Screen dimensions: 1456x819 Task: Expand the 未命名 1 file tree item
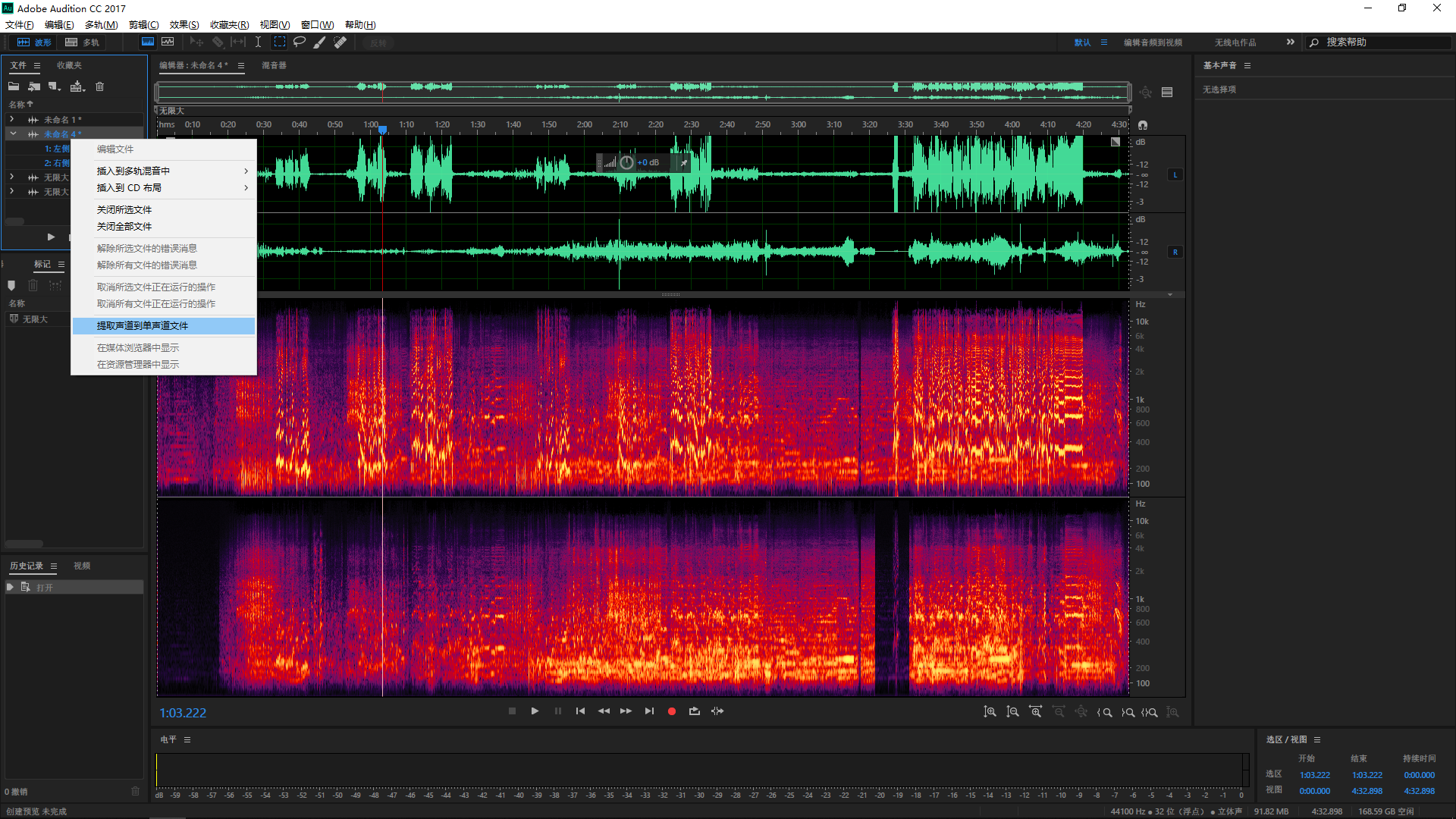[x=11, y=120]
